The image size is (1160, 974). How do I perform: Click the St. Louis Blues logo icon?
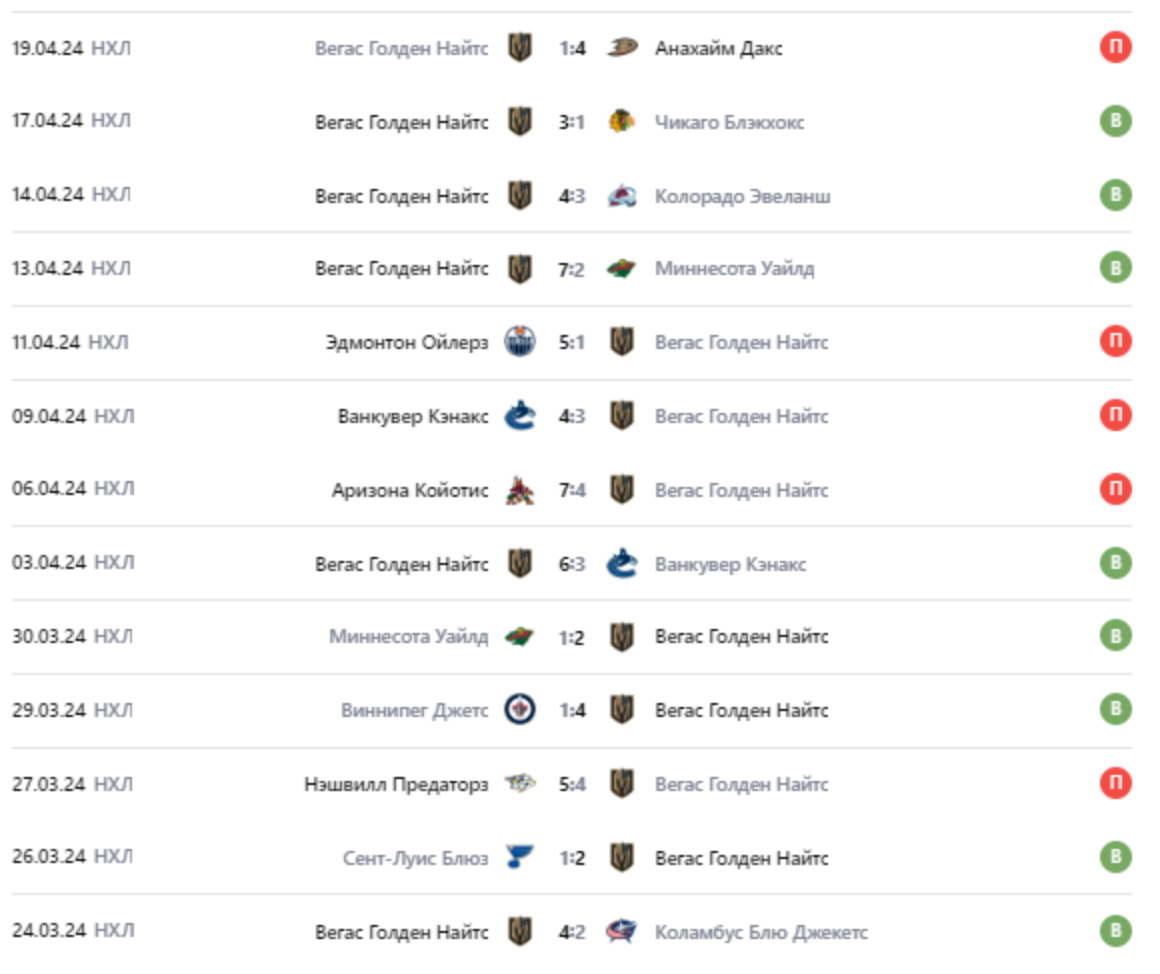(x=520, y=858)
